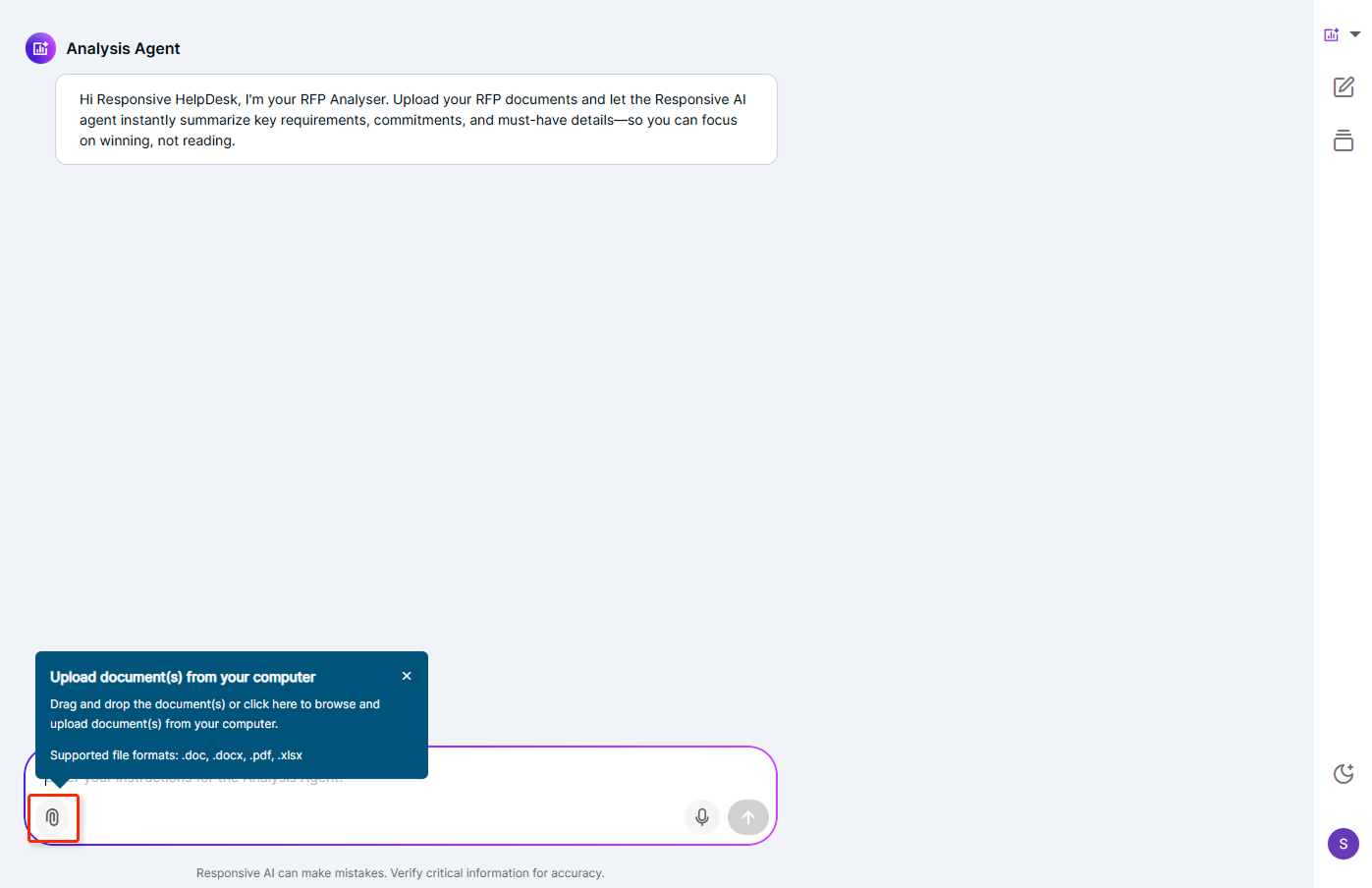Image resolution: width=1372 pixels, height=888 pixels.
Task: Toggle dark mode with the moon icon
Action: [1344, 774]
